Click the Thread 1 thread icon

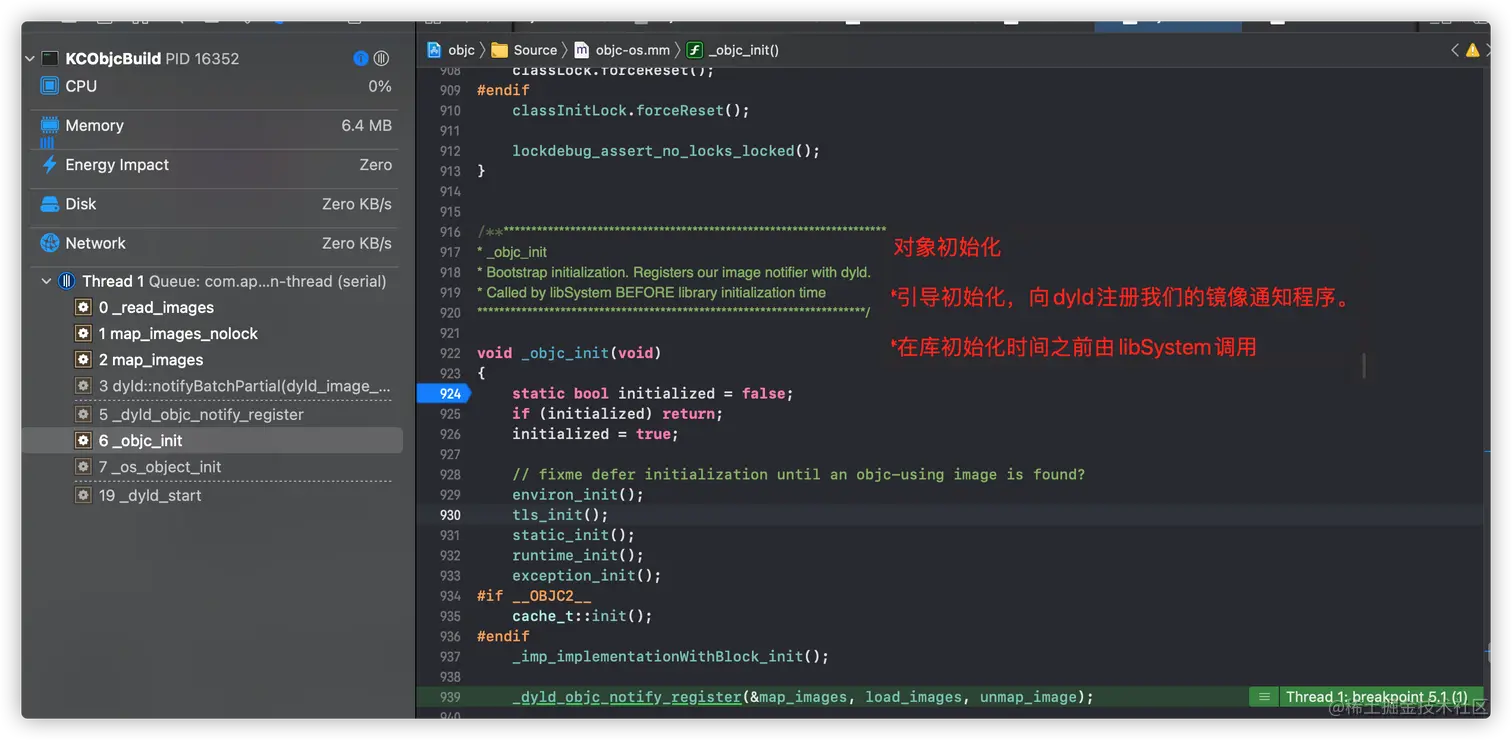[x=67, y=282]
